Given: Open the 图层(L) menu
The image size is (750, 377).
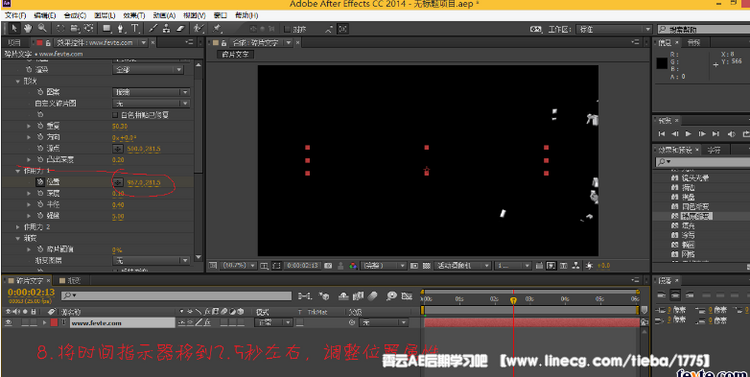Looking at the screenshot, I should (x=105, y=15).
